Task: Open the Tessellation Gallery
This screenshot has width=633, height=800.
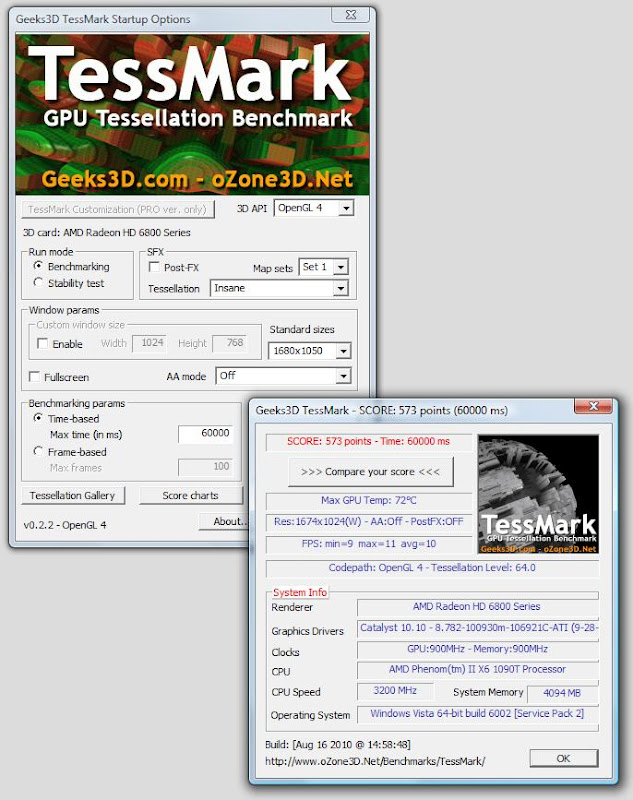Action: coord(73,495)
